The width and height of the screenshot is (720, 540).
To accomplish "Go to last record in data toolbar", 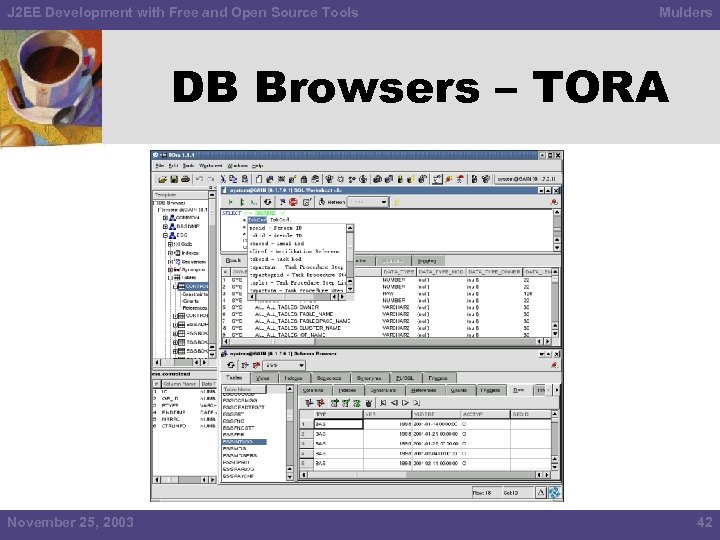I will pos(416,403).
